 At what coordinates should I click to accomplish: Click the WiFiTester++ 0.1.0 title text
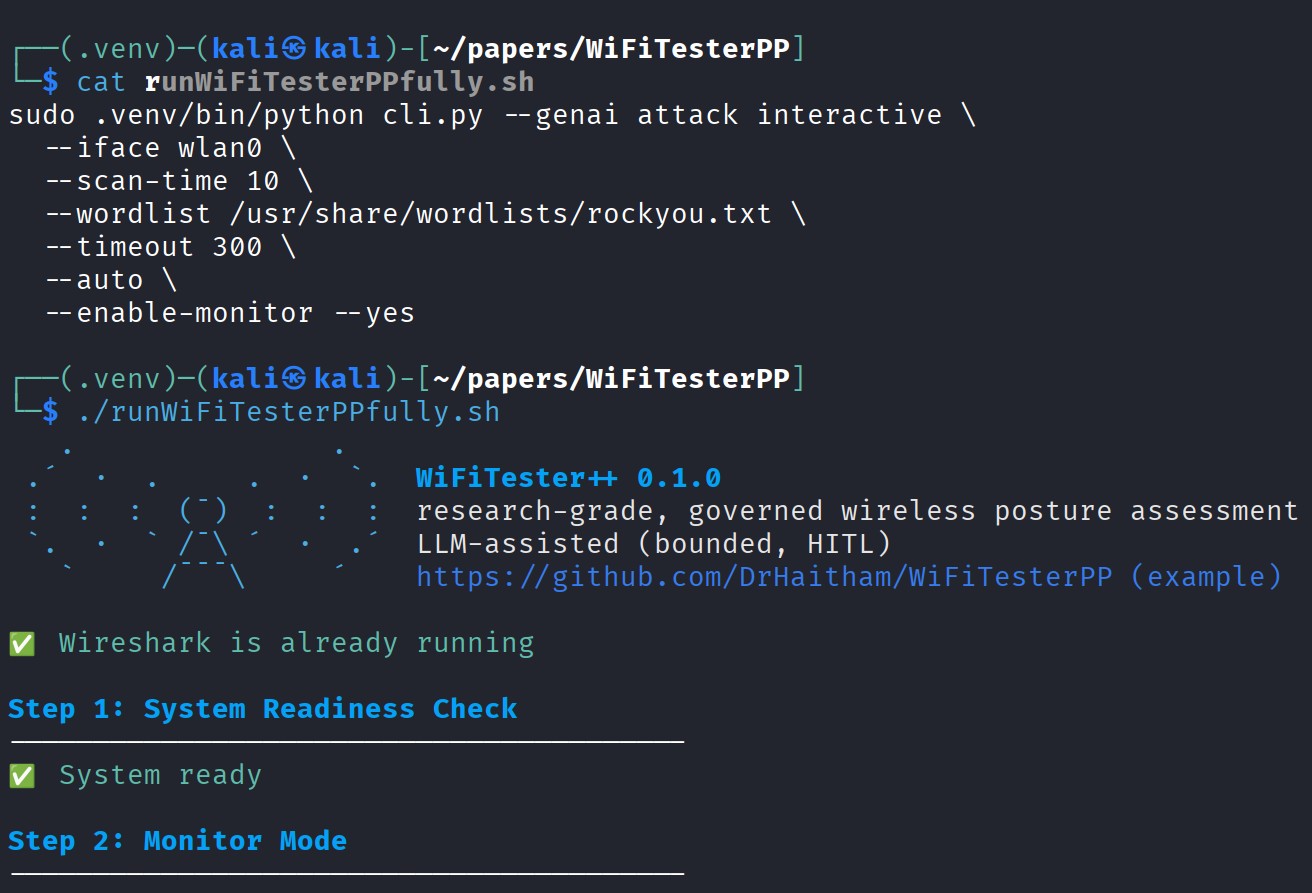tap(568, 478)
